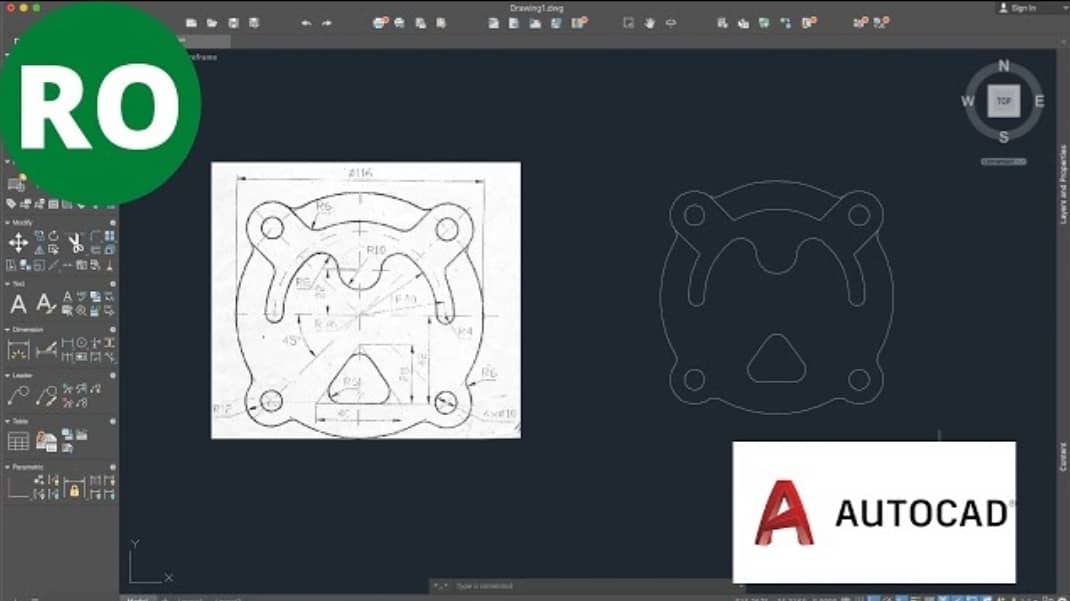Collapse the Modify panel section

(x=6, y=222)
